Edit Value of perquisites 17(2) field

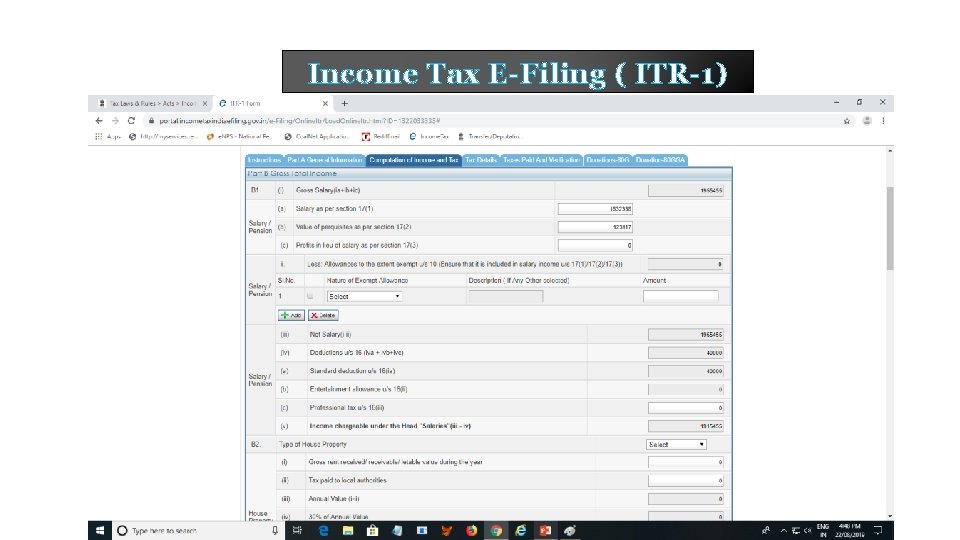pyautogui.click(x=595, y=227)
